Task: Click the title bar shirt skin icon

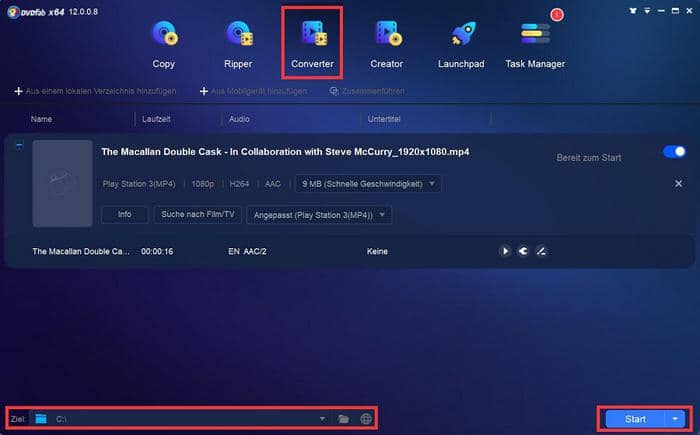Action: (x=633, y=11)
